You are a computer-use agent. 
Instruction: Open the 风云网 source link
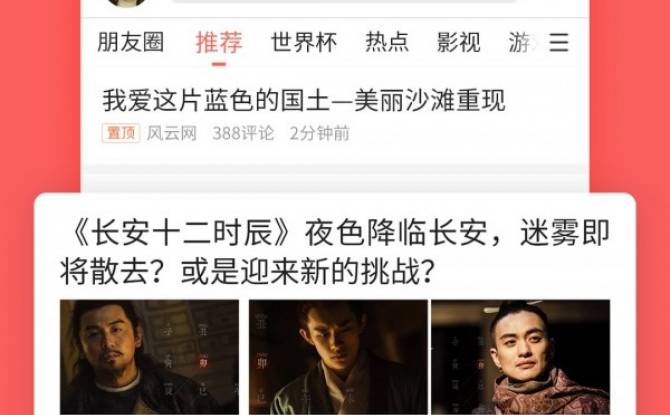coord(172,133)
